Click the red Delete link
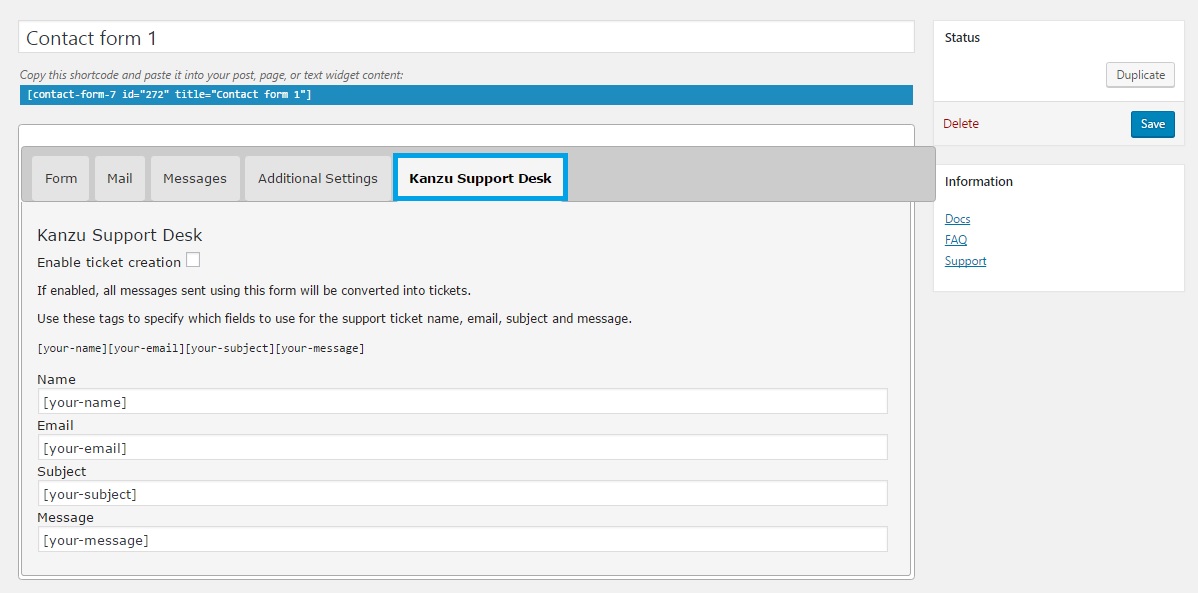Viewport: 1198px width, 593px height. click(x=960, y=124)
